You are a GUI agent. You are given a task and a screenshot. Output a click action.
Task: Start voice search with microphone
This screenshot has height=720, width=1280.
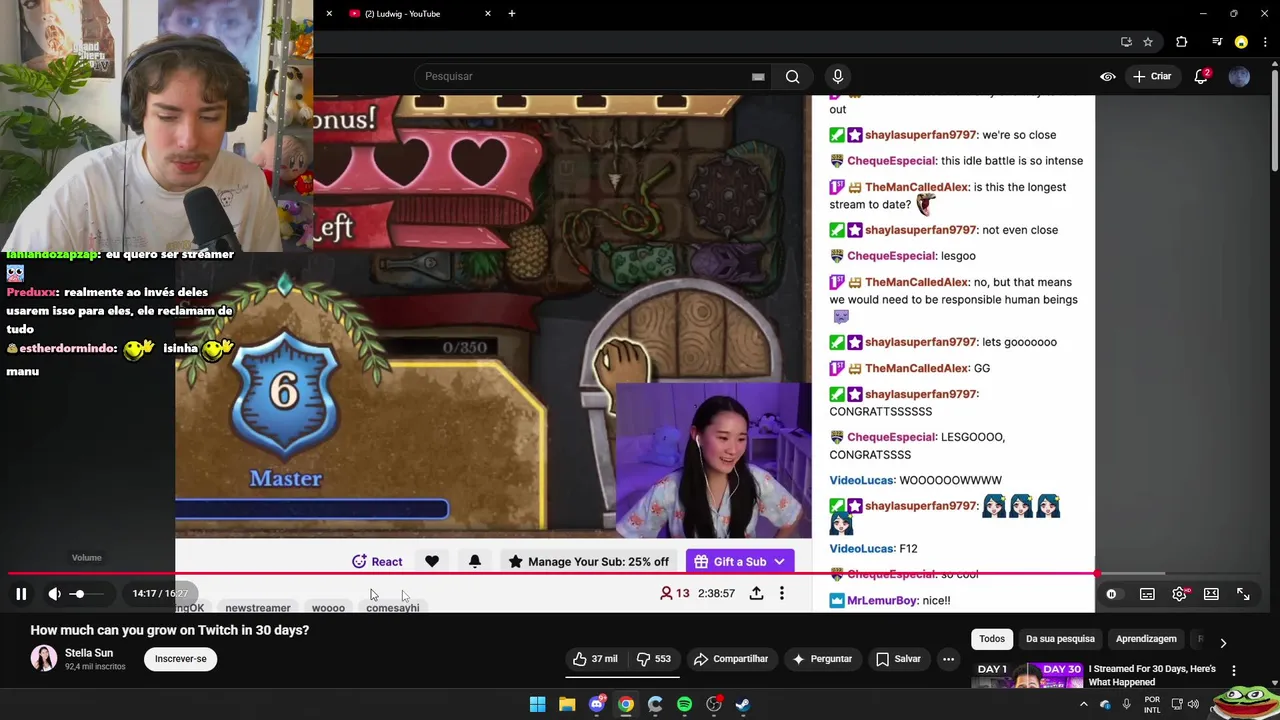click(x=838, y=76)
